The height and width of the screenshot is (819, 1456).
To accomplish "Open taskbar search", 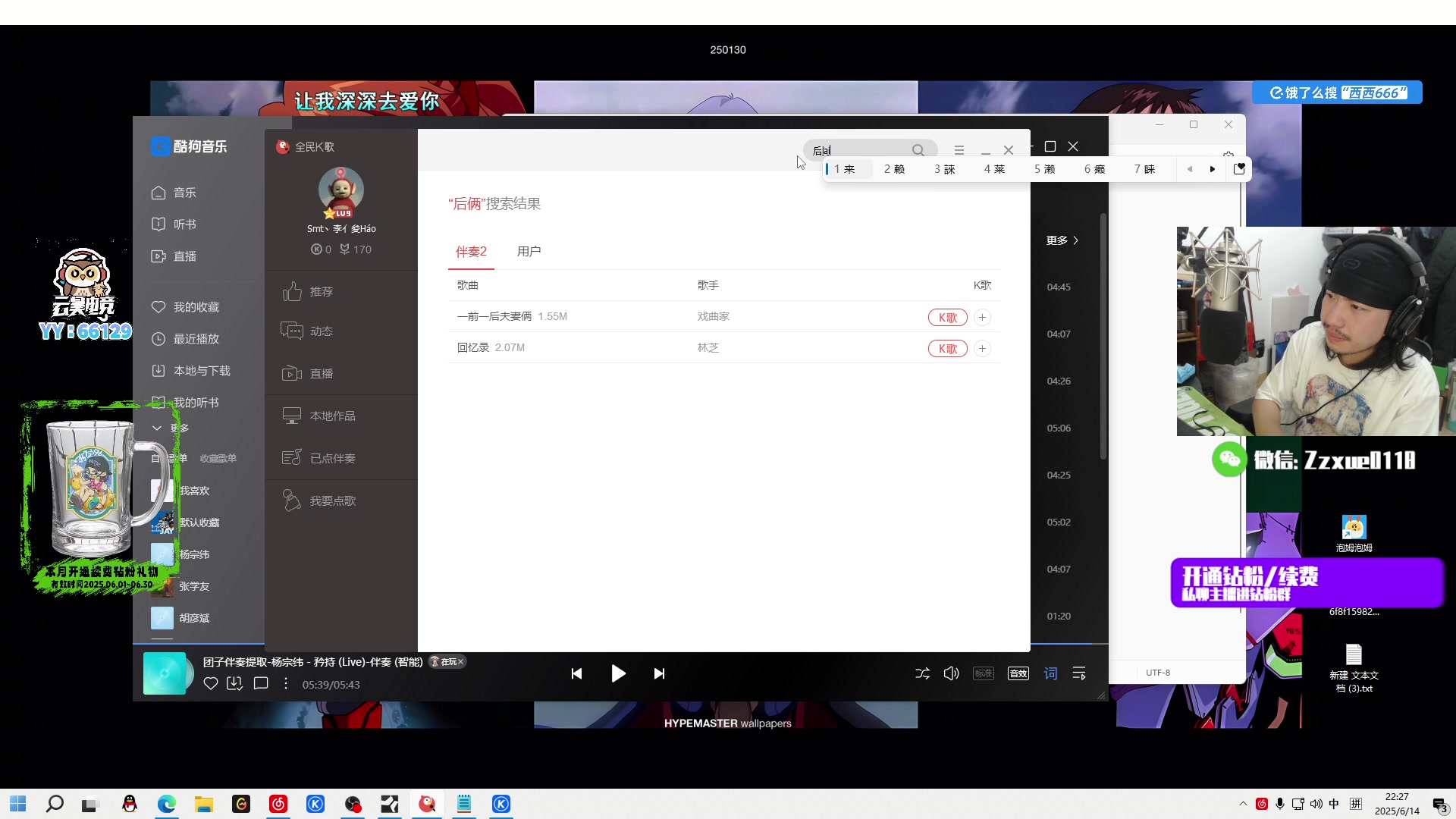I will [x=55, y=804].
